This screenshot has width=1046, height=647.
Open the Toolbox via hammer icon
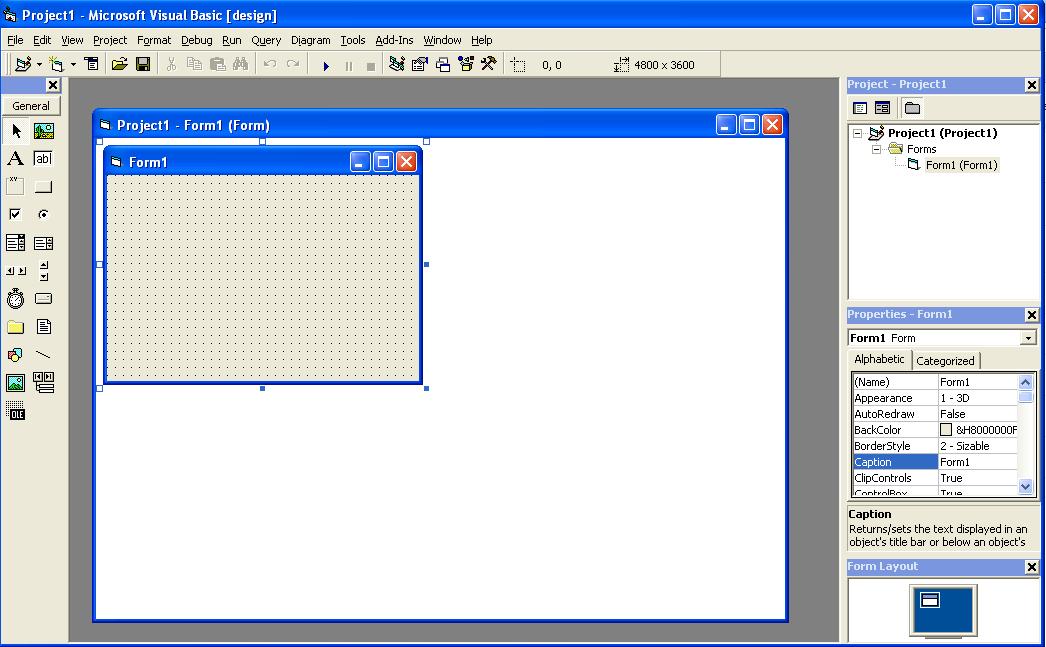(489, 64)
